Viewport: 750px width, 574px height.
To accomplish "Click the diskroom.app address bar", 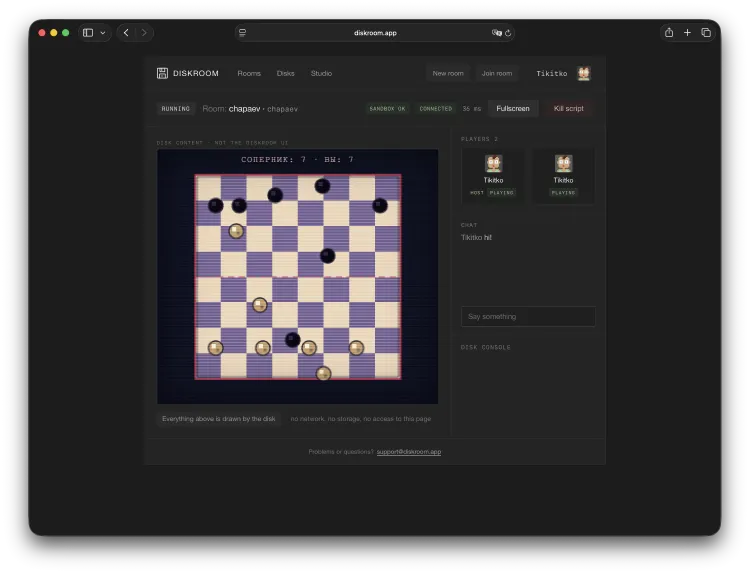I will 375,33.
